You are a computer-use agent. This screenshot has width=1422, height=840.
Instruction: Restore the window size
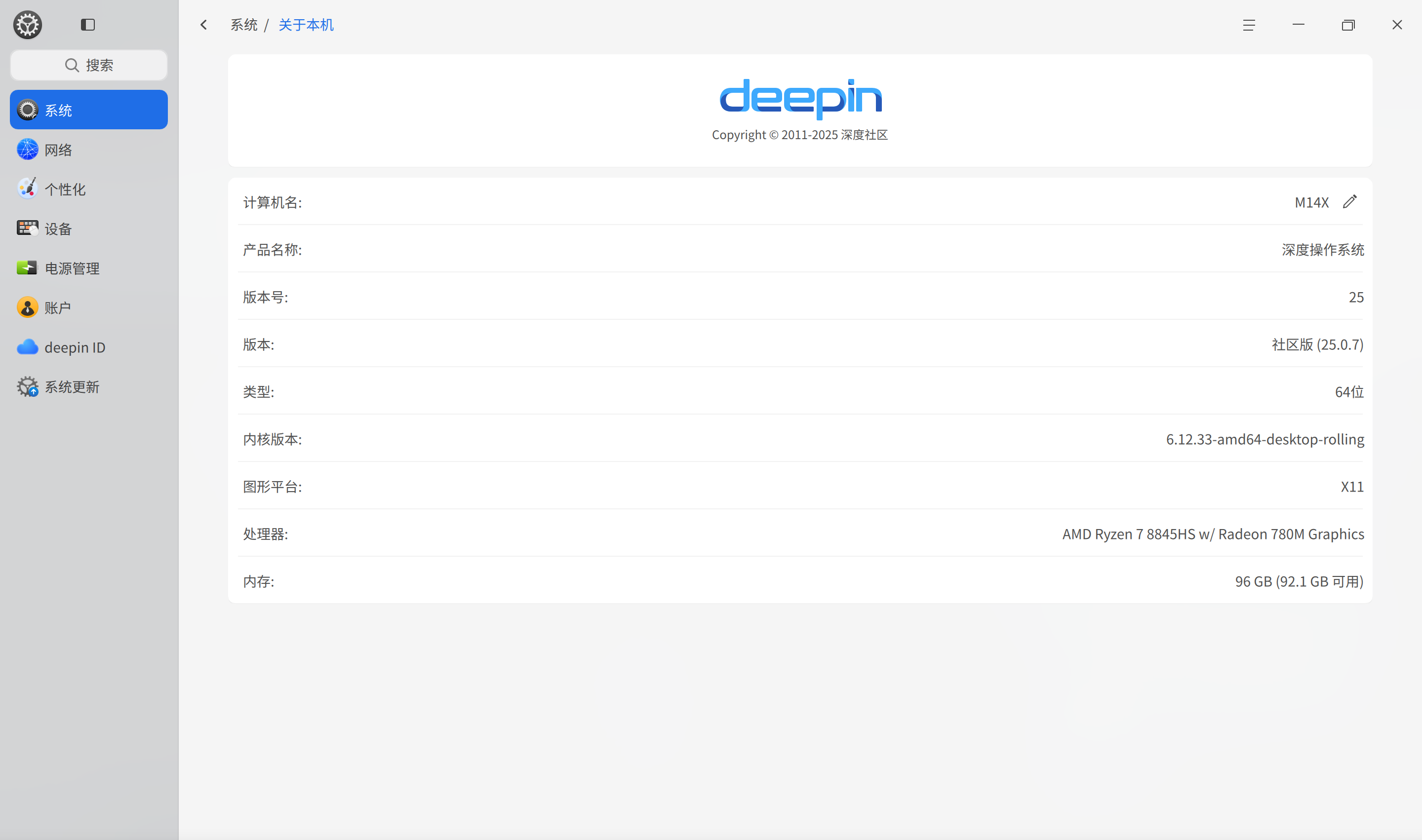tap(1348, 25)
